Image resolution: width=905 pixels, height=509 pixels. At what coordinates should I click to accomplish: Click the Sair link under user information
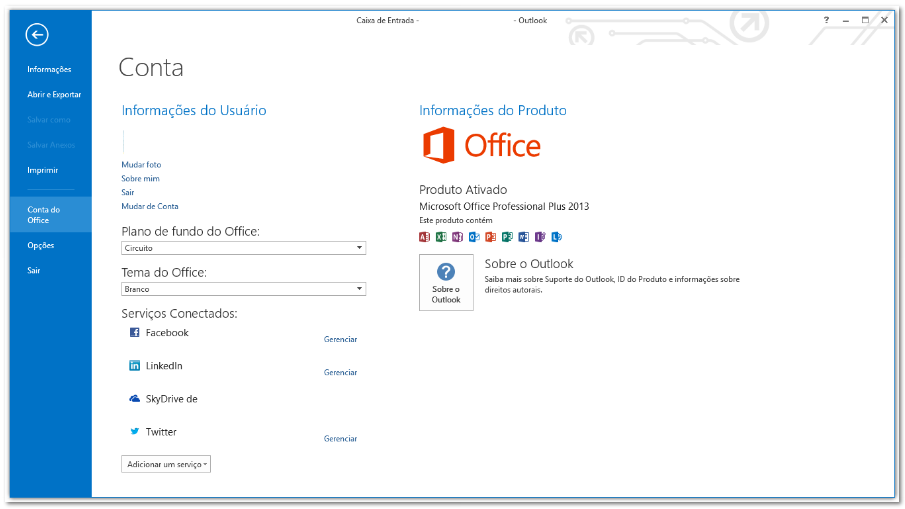tap(128, 192)
